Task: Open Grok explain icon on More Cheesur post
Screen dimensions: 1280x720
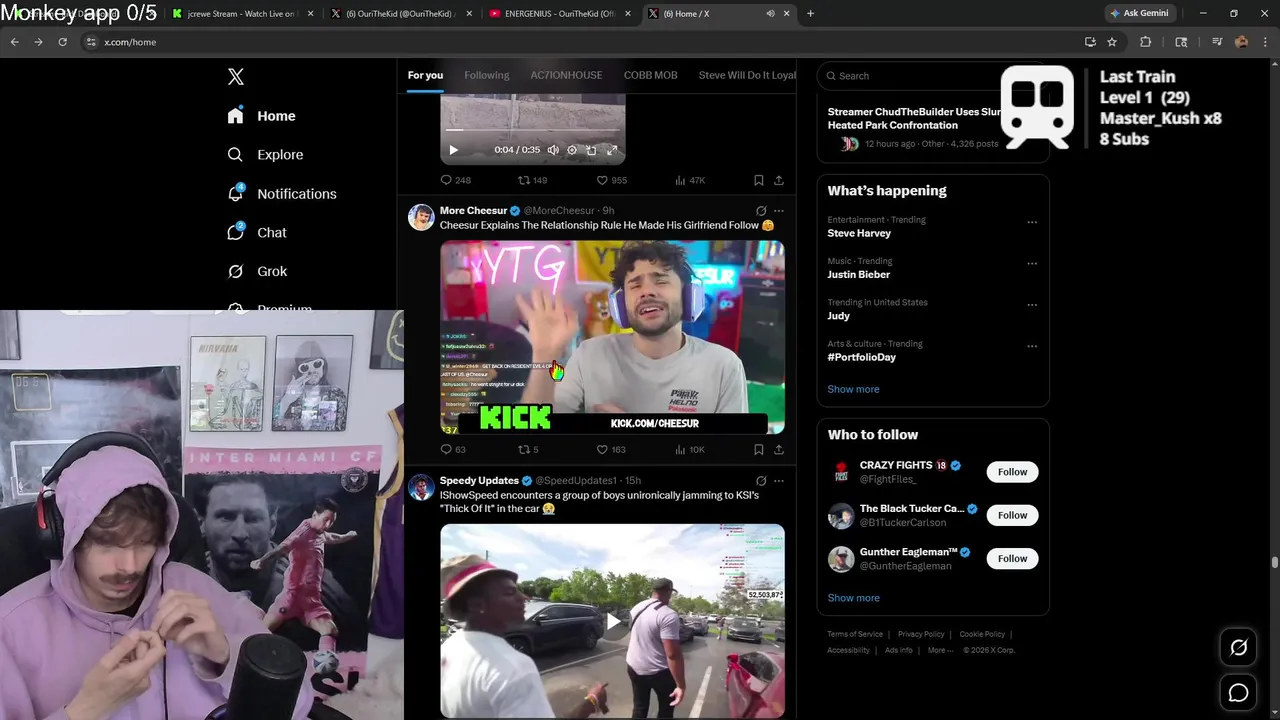Action: (761, 211)
